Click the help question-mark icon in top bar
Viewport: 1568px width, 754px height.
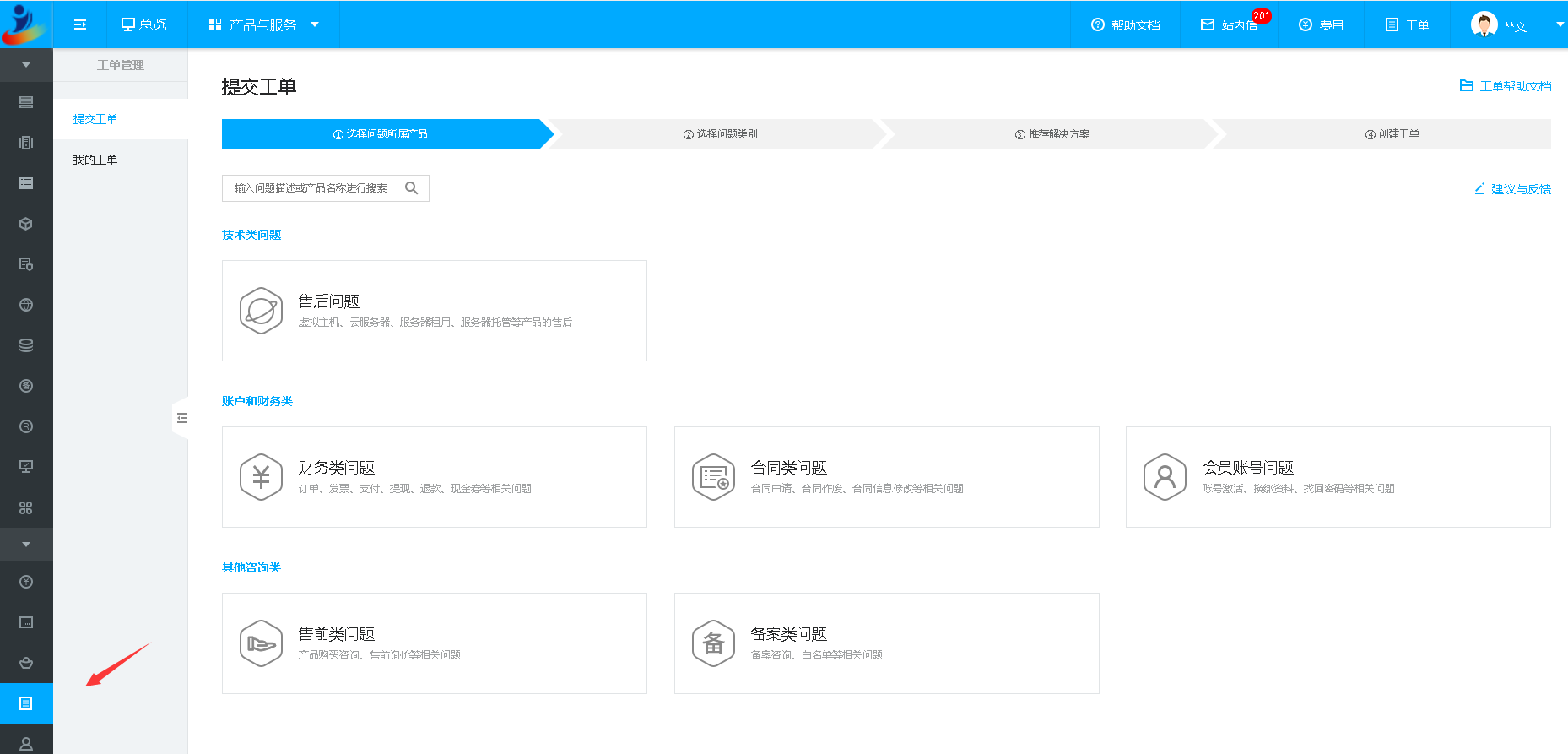point(1098,25)
